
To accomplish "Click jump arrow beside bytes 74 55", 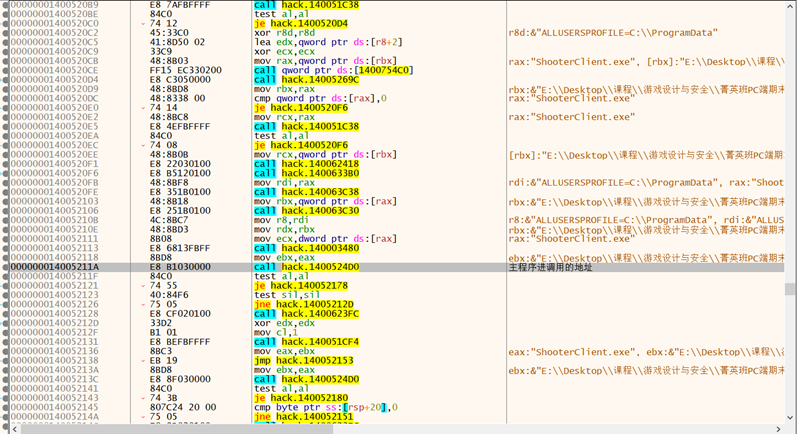I will (143, 286).
